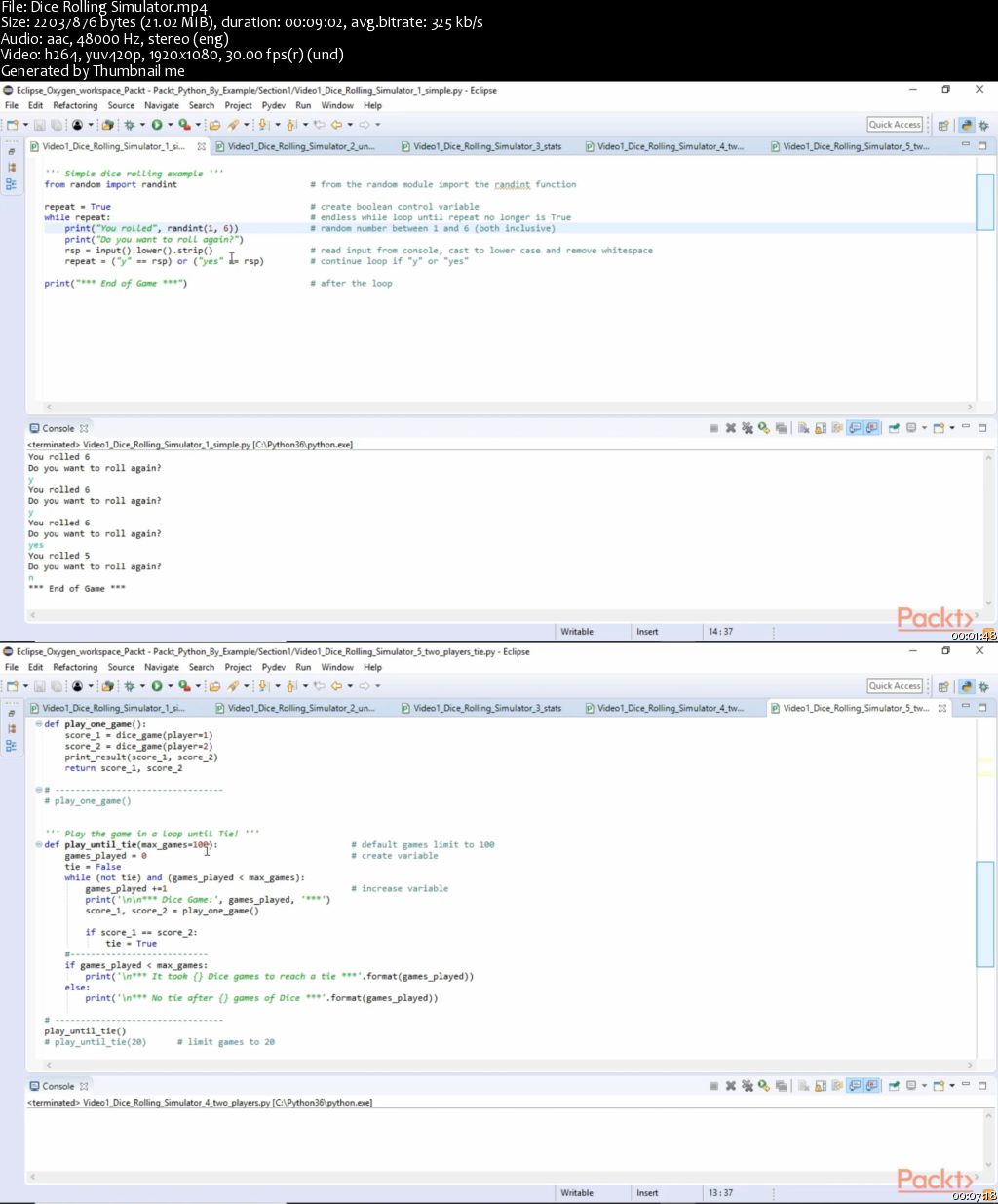Toggle show console on standard error in upper Console
This screenshot has width=998, height=1204.
coord(871,428)
